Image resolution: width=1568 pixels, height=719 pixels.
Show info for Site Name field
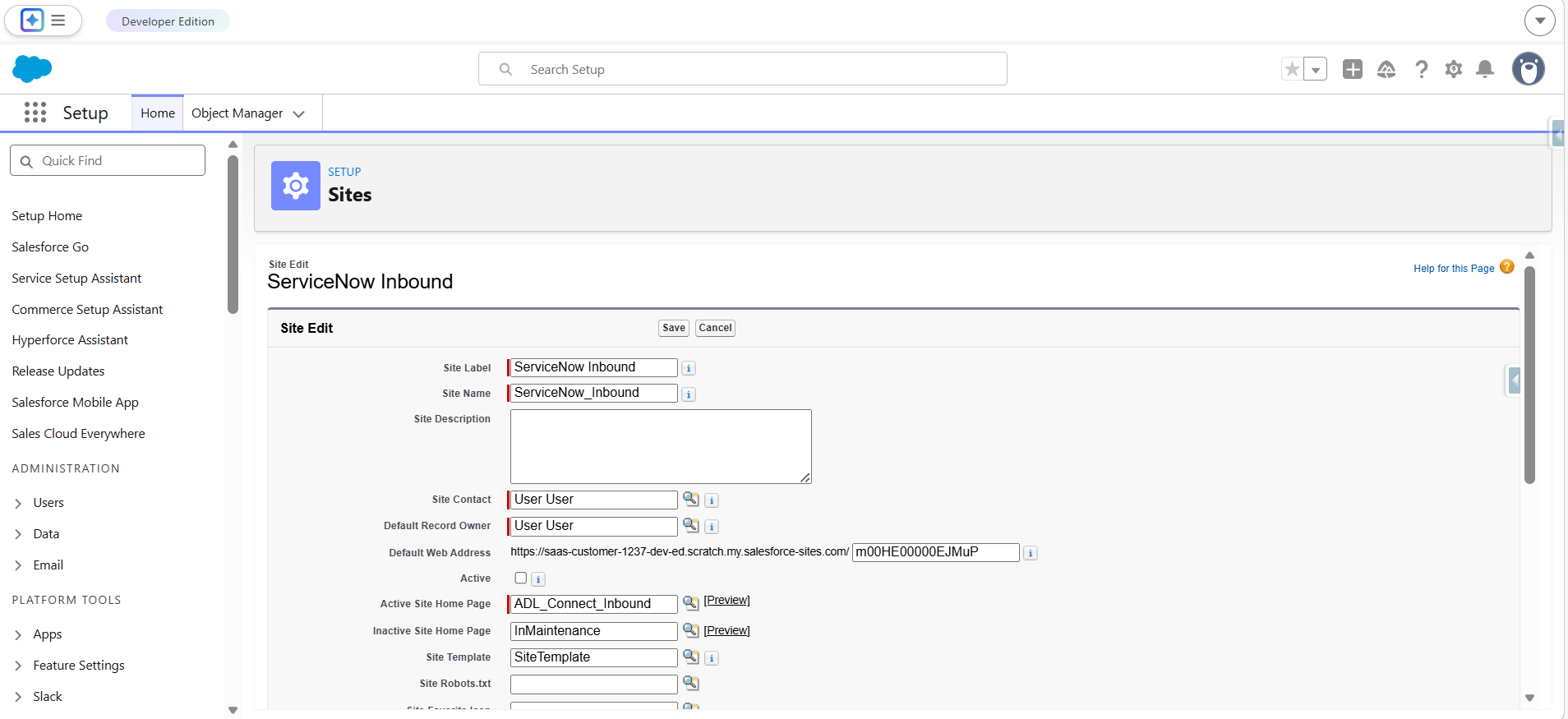pyautogui.click(x=689, y=394)
